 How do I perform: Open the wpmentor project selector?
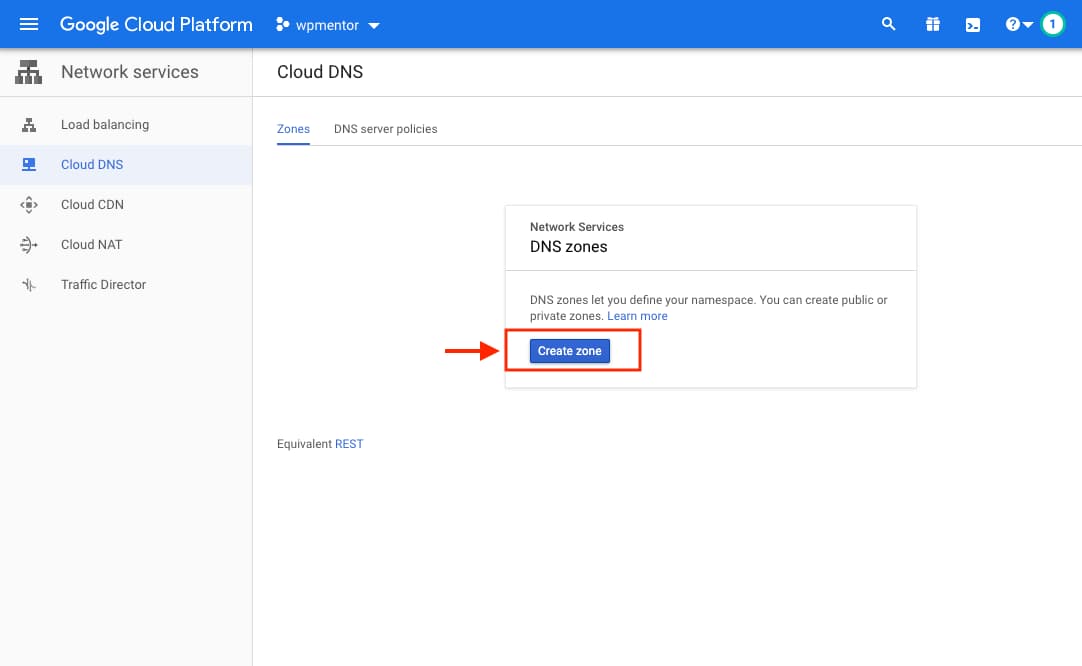point(328,25)
